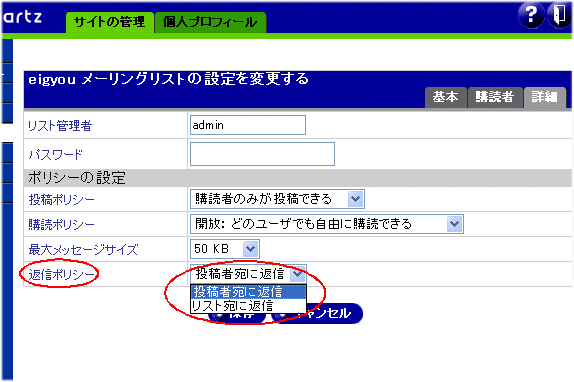Click the パスワード input field
The image size is (574, 382).
pyautogui.click(x=262, y=154)
